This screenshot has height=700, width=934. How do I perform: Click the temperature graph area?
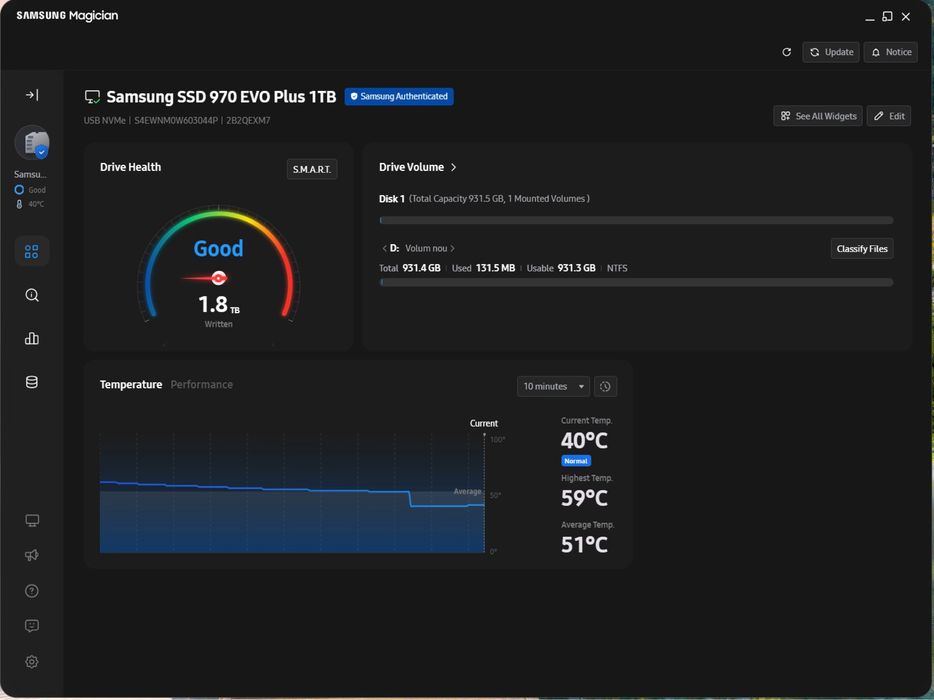pos(292,493)
